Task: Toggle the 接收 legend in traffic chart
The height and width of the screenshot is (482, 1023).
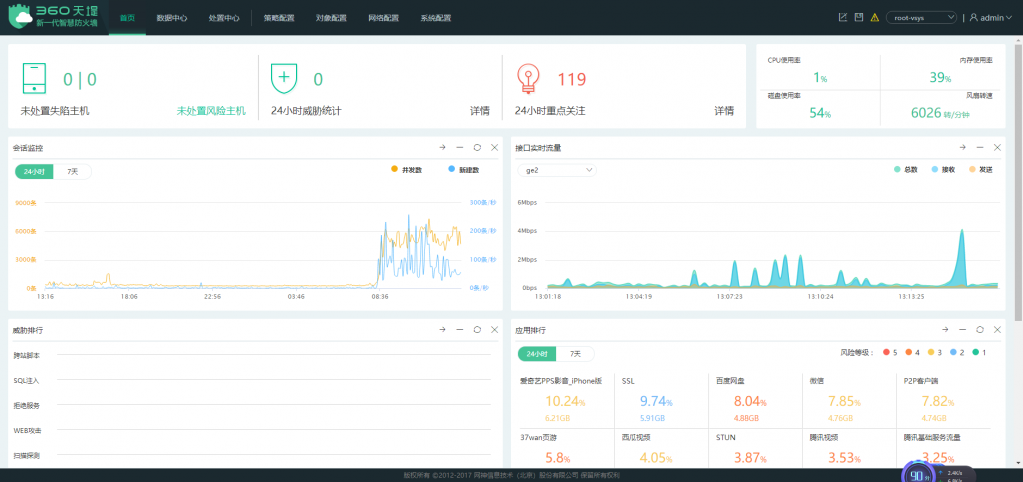Action: tap(942, 169)
